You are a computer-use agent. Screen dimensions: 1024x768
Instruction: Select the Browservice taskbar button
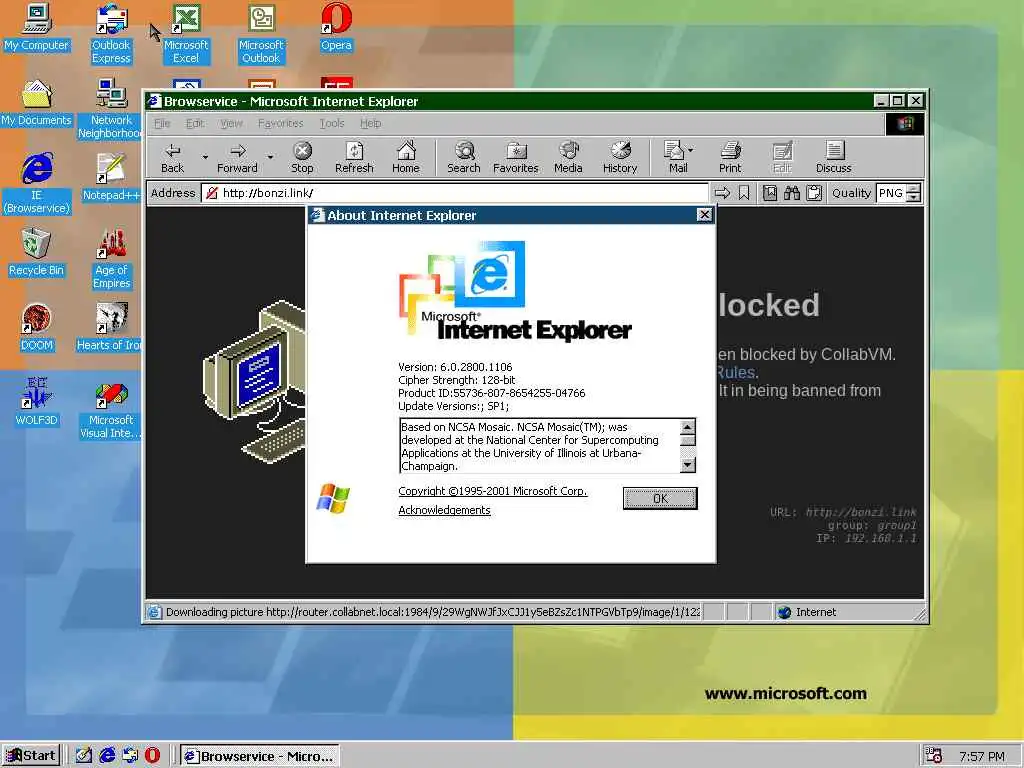260,756
